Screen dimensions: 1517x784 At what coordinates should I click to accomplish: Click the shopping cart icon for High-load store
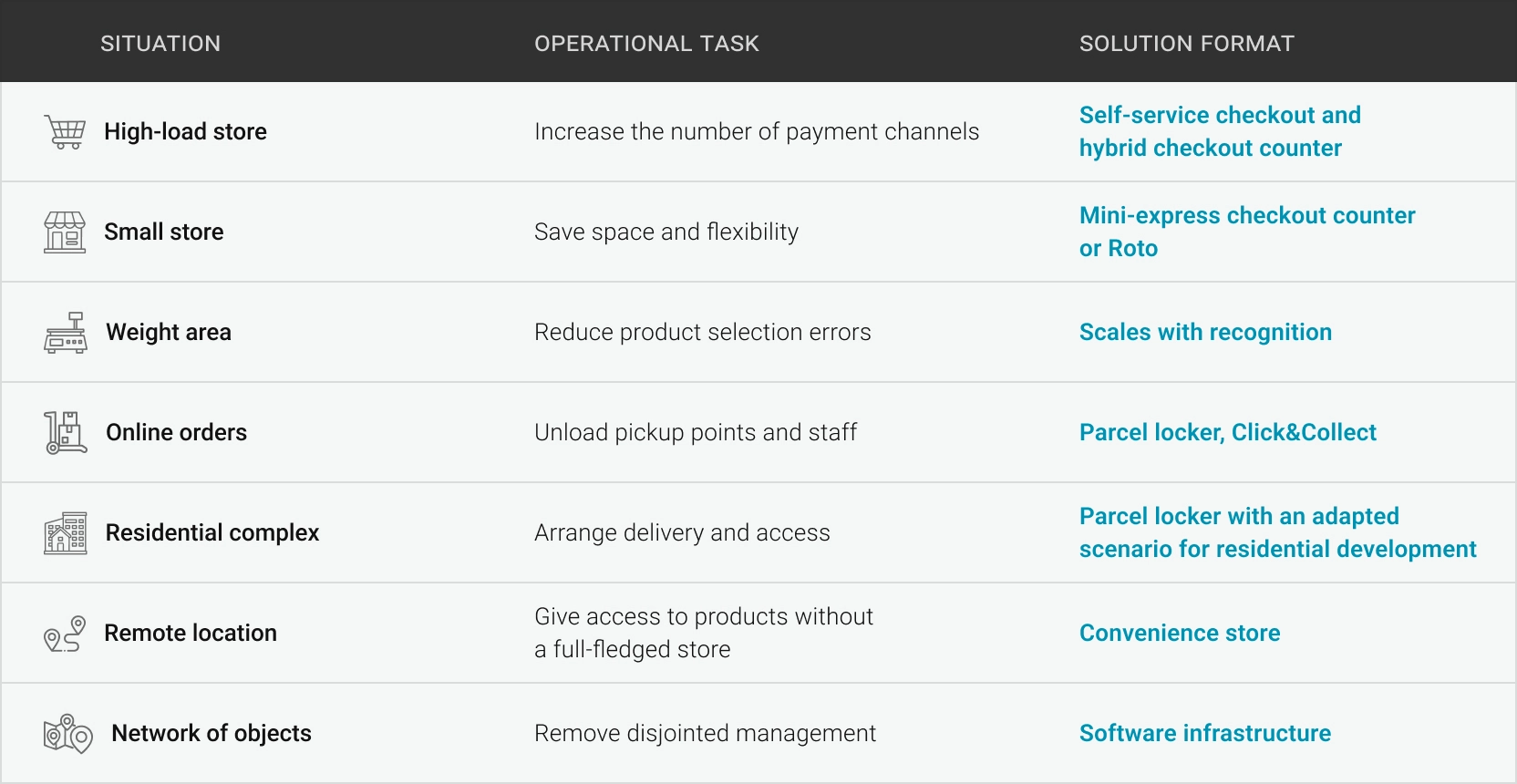65,132
